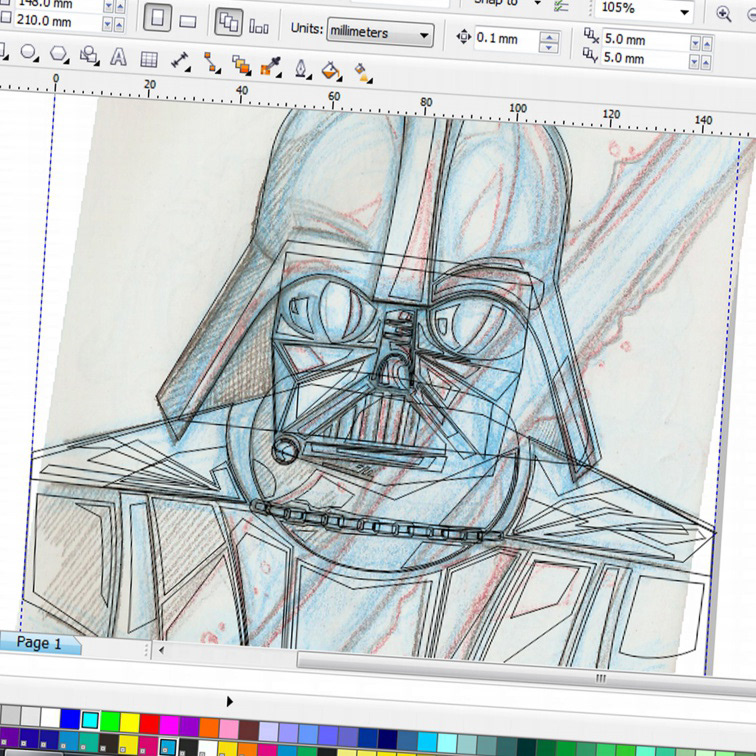Click the duplicate distance Y icon

[x=590, y=55]
